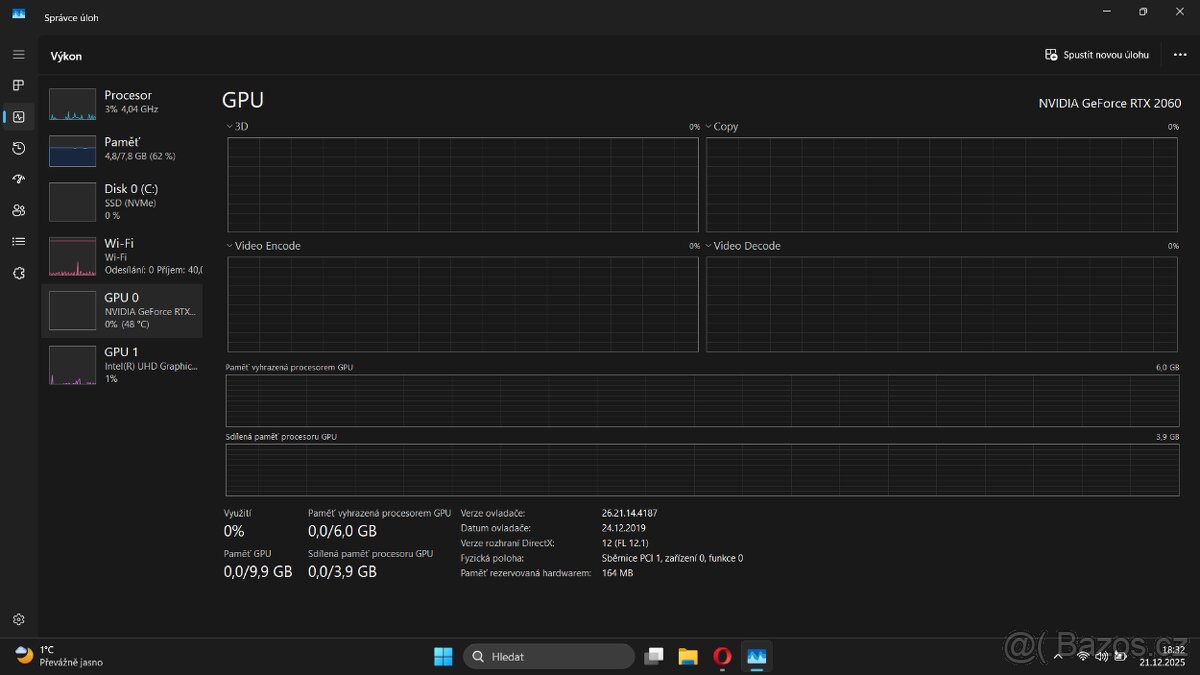Change the Video Encode graph dropdown
The width and height of the screenshot is (1200, 675).
click(266, 246)
